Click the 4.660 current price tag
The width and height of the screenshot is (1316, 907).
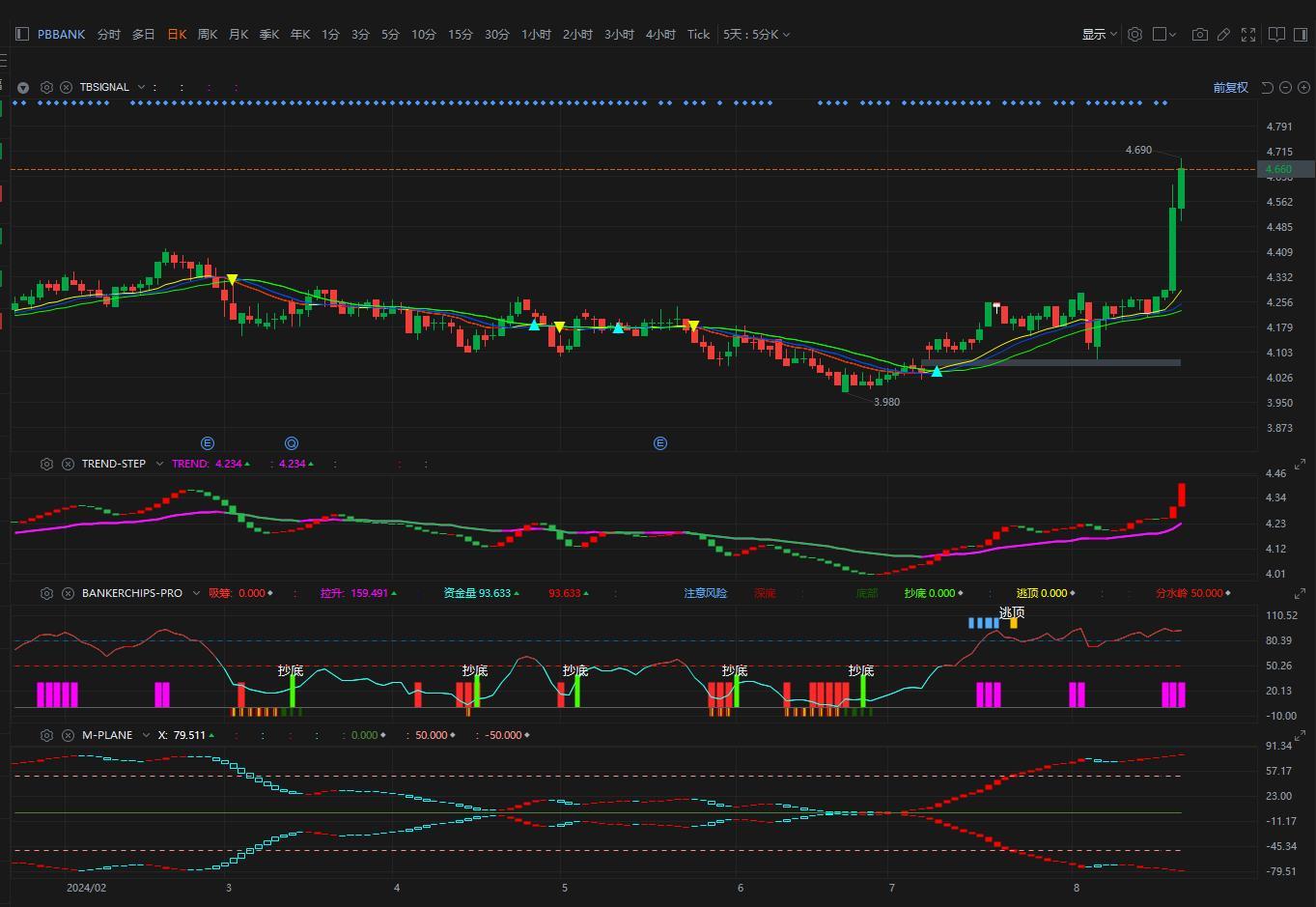click(1284, 169)
